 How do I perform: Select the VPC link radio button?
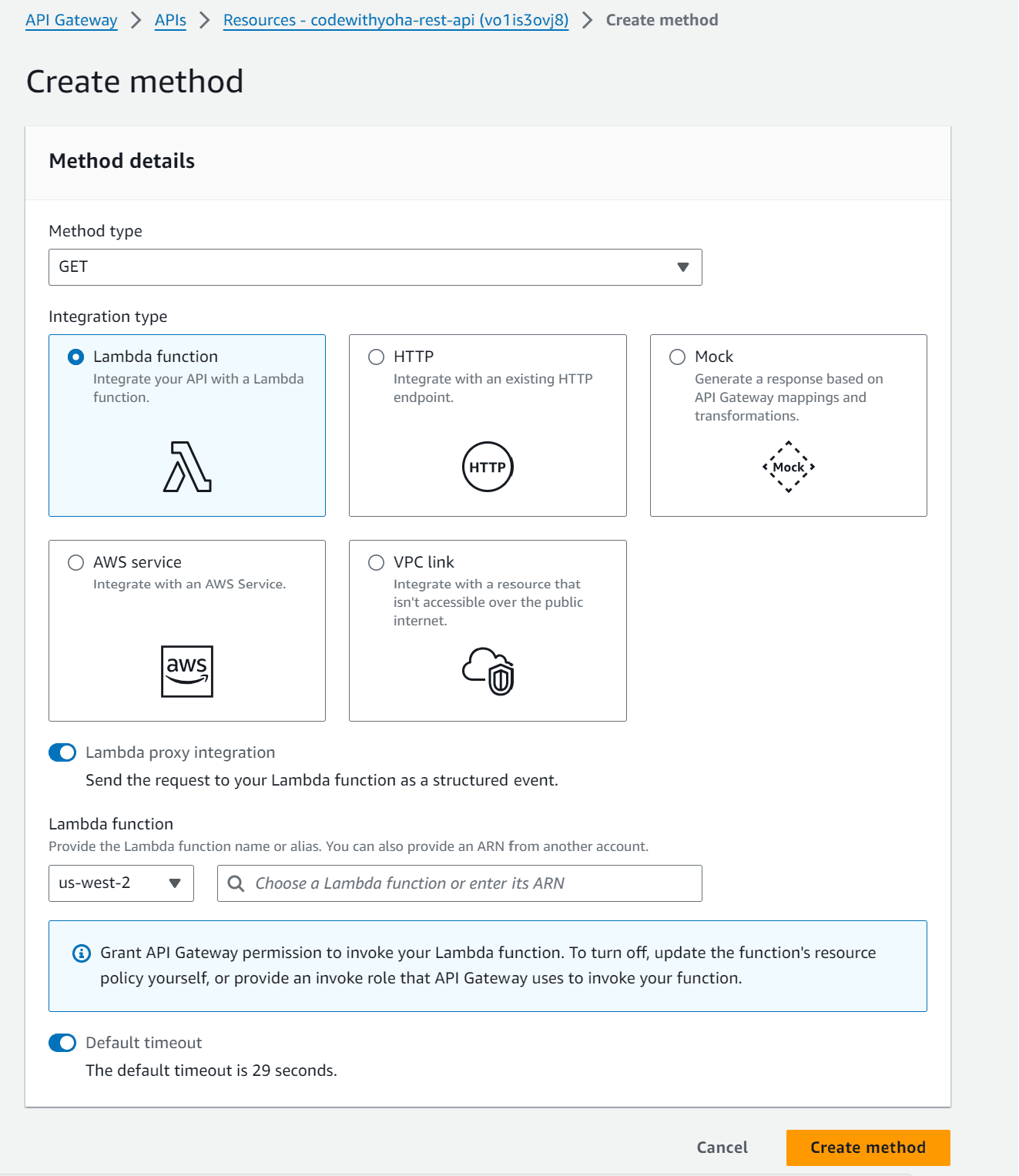click(376, 562)
